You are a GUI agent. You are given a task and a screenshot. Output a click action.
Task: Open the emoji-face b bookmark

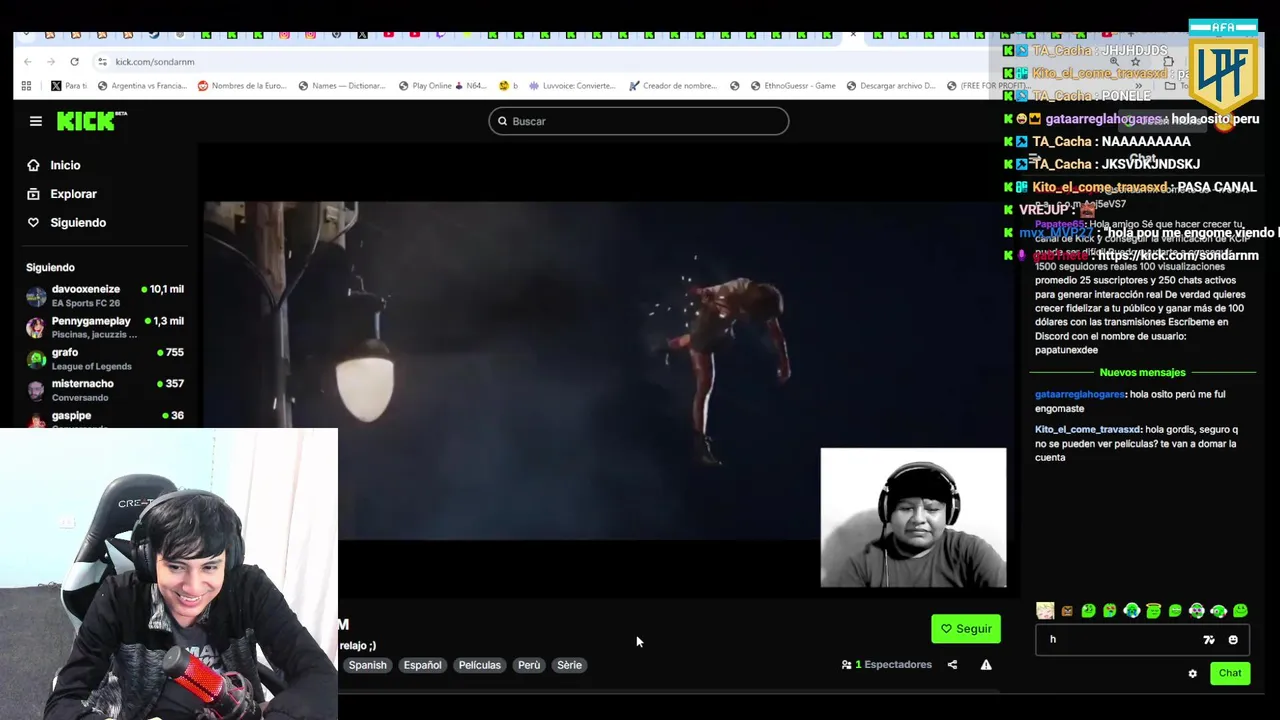point(509,86)
